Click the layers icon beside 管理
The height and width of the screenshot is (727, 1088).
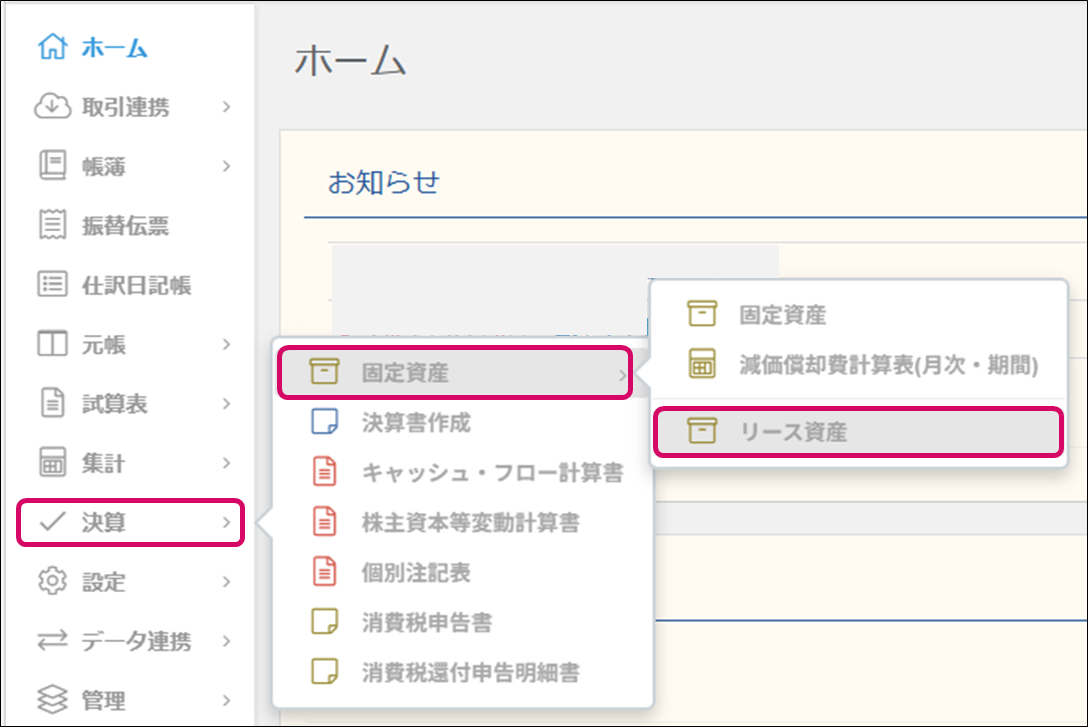point(52,699)
